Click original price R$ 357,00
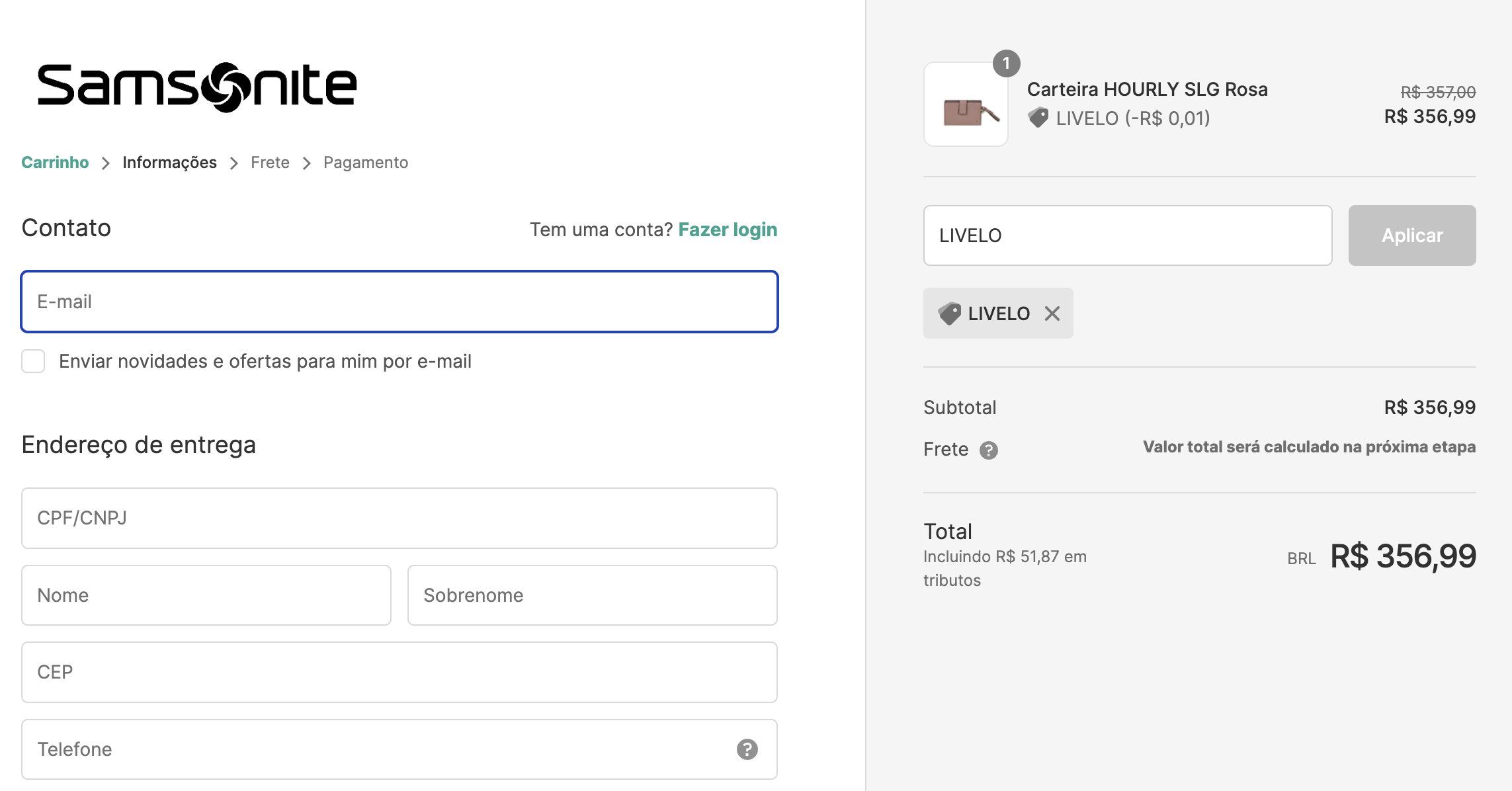The height and width of the screenshot is (791, 1512). [x=1438, y=92]
